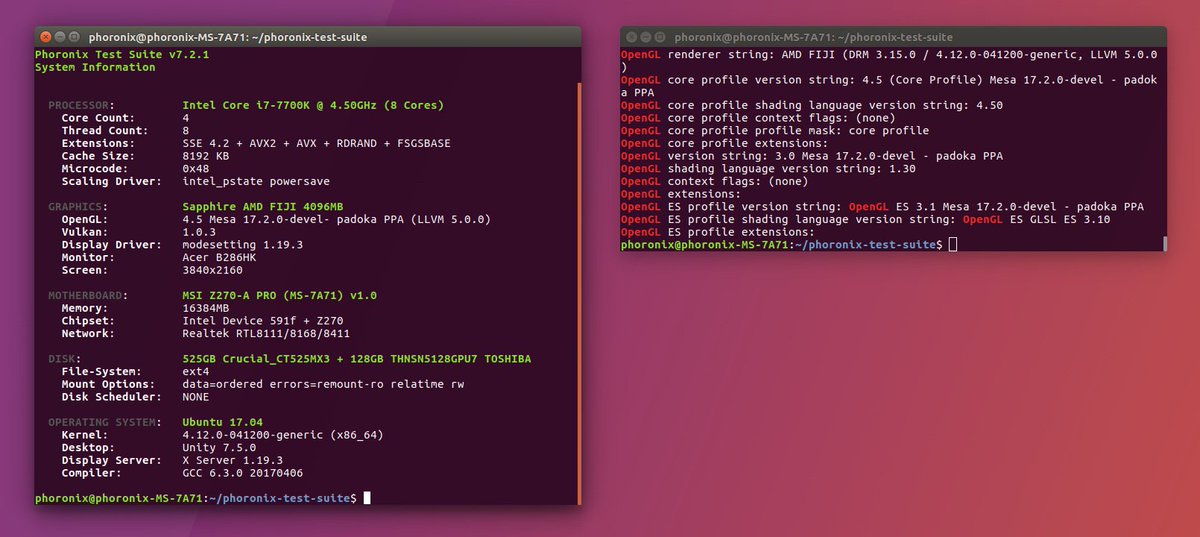The height and width of the screenshot is (537, 1200).
Task: Click "Intel Core i7-7700K @ 4.50GHz (8 Cores)"
Action: coord(313,105)
